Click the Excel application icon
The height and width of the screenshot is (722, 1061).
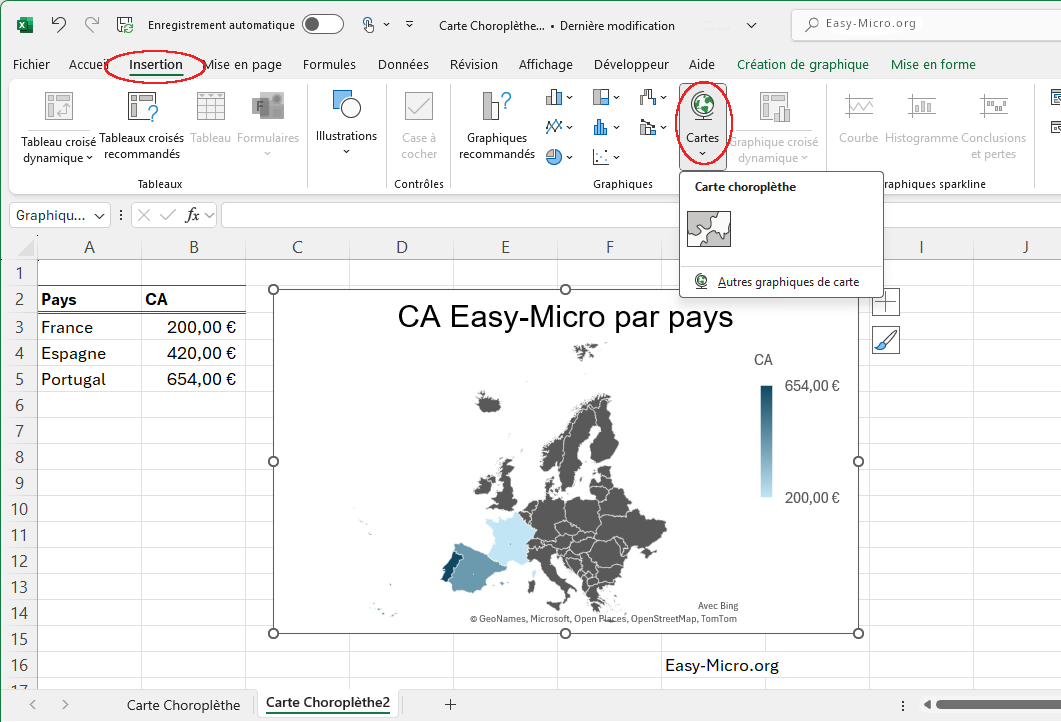tap(24, 26)
